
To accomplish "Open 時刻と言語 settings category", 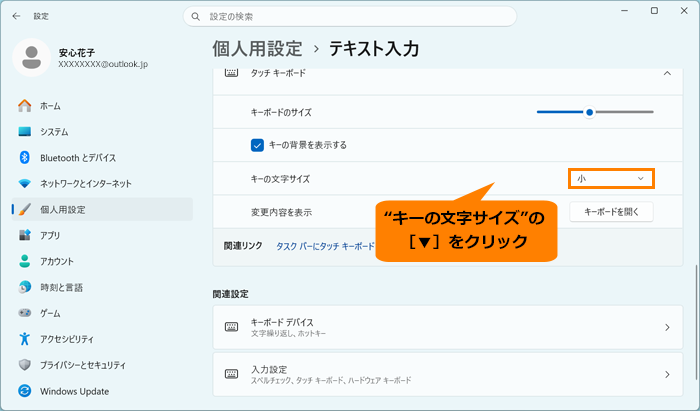I will pos(102,287).
